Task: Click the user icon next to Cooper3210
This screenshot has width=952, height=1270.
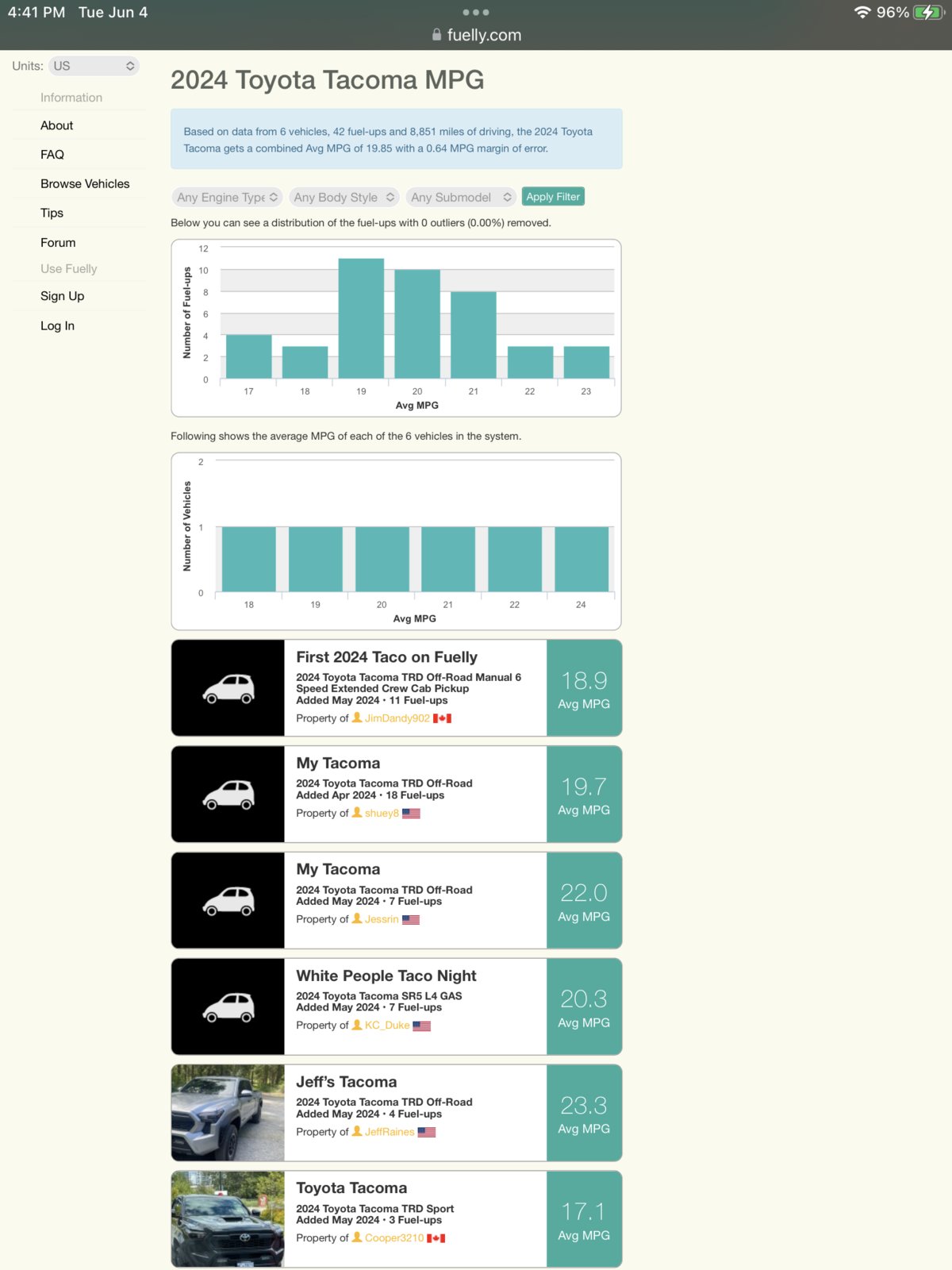Action: pyautogui.click(x=357, y=1237)
